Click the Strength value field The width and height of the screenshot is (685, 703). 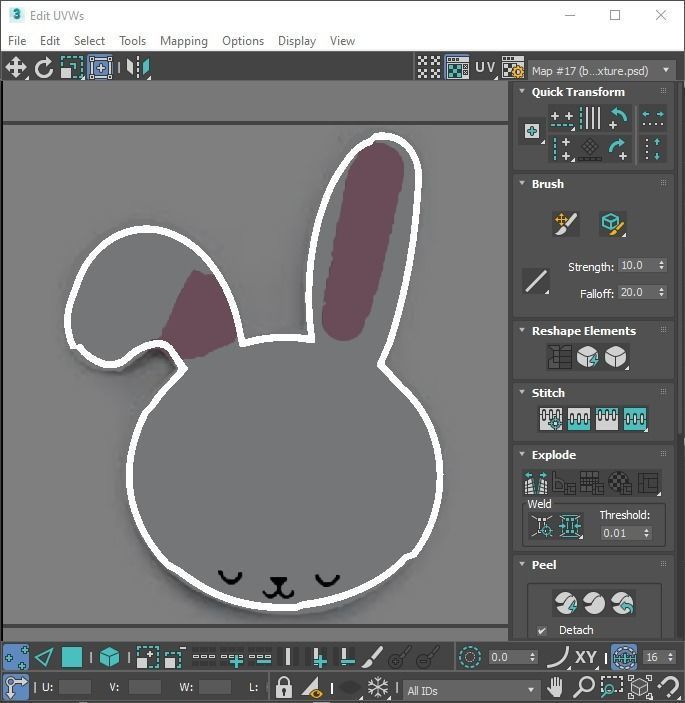click(x=637, y=265)
